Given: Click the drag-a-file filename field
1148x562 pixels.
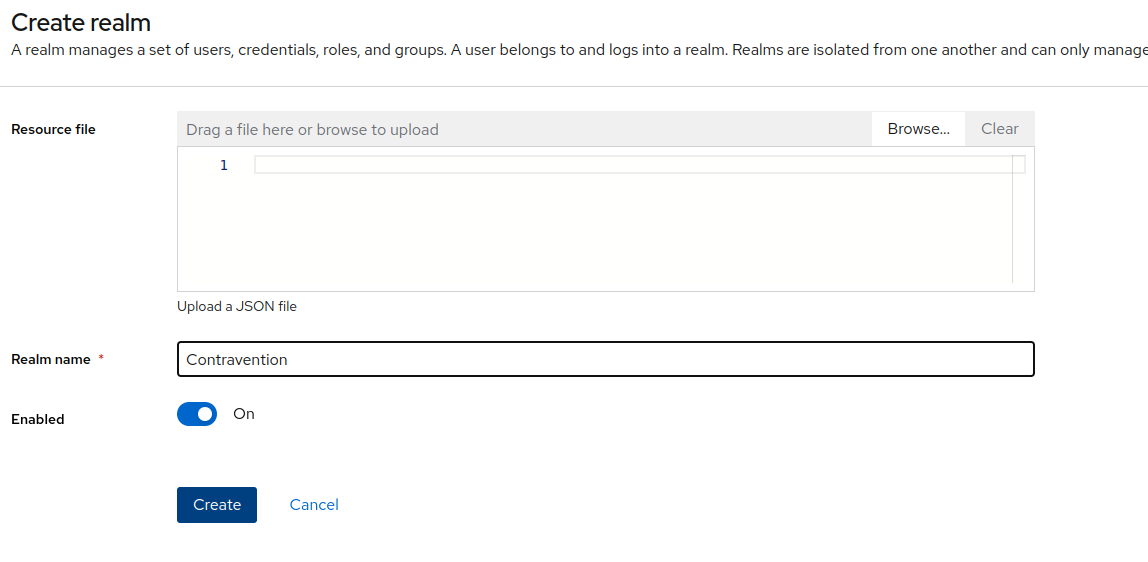Looking at the screenshot, I should click(524, 130).
